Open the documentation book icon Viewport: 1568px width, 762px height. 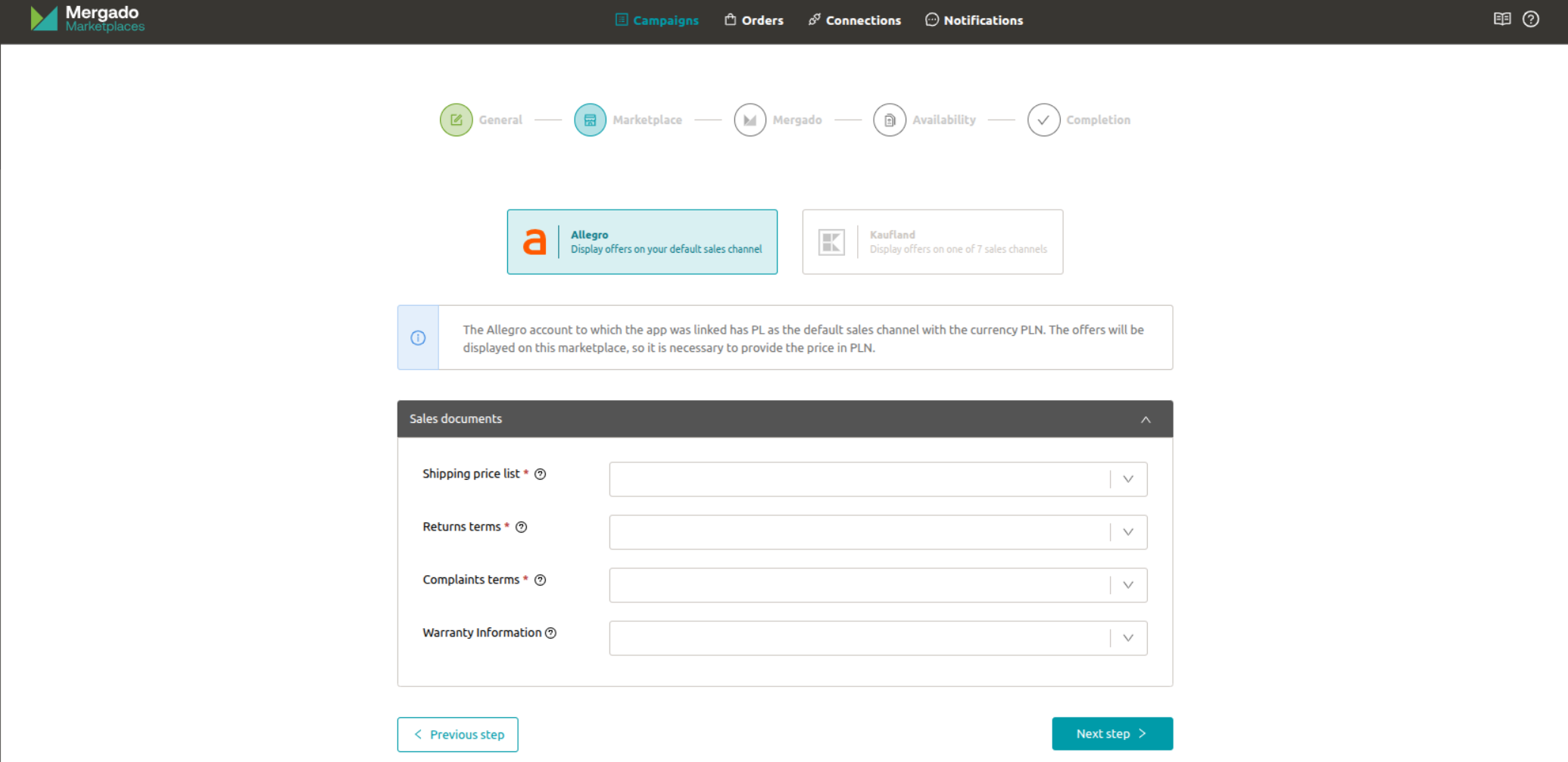tap(1502, 20)
